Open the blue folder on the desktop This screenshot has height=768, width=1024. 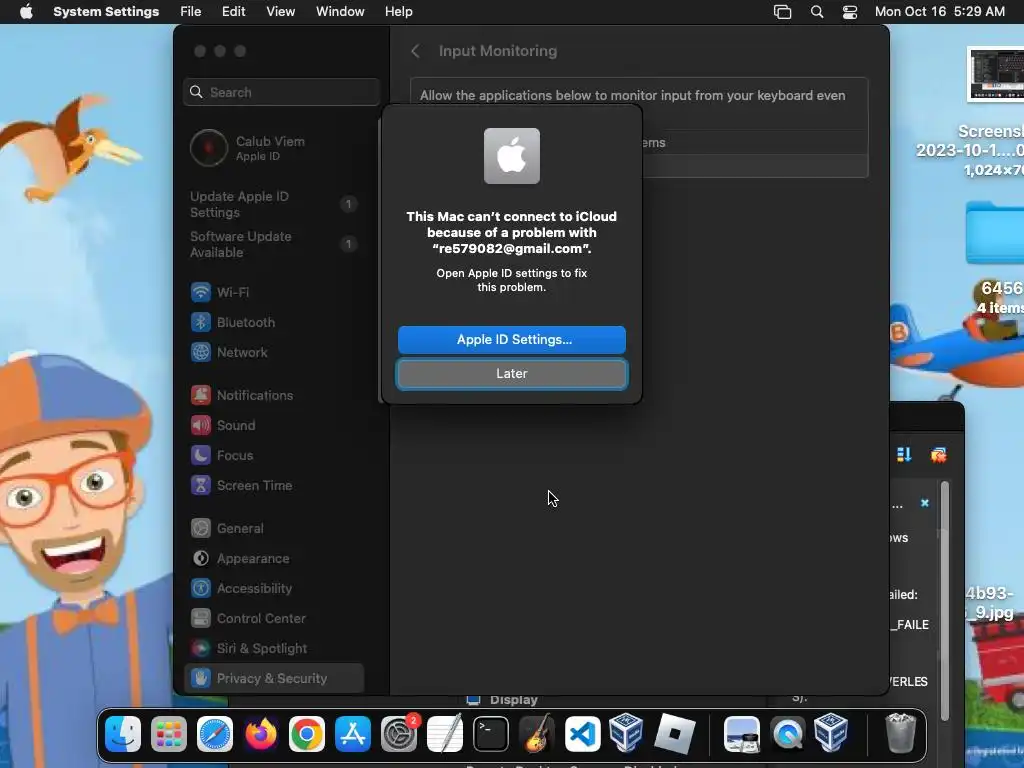pyautogui.click(x=995, y=233)
